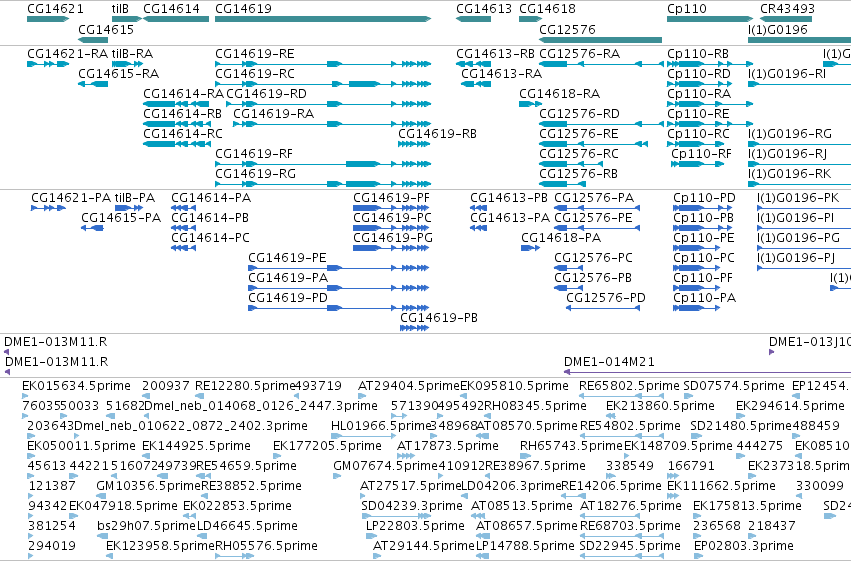The width and height of the screenshot is (851, 561).
Task: Select the CG14619-RB transcript label
Action: (437, 134)
